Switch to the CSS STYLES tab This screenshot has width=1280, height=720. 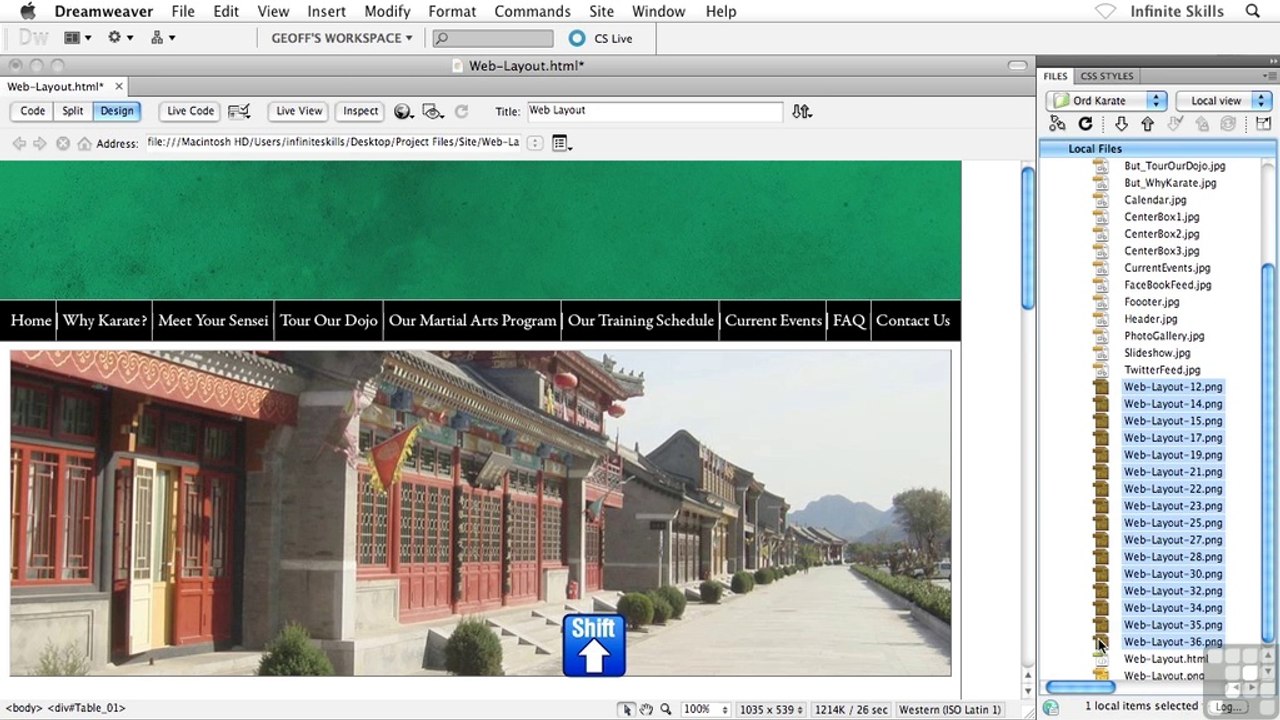(x=1107, y=76)
